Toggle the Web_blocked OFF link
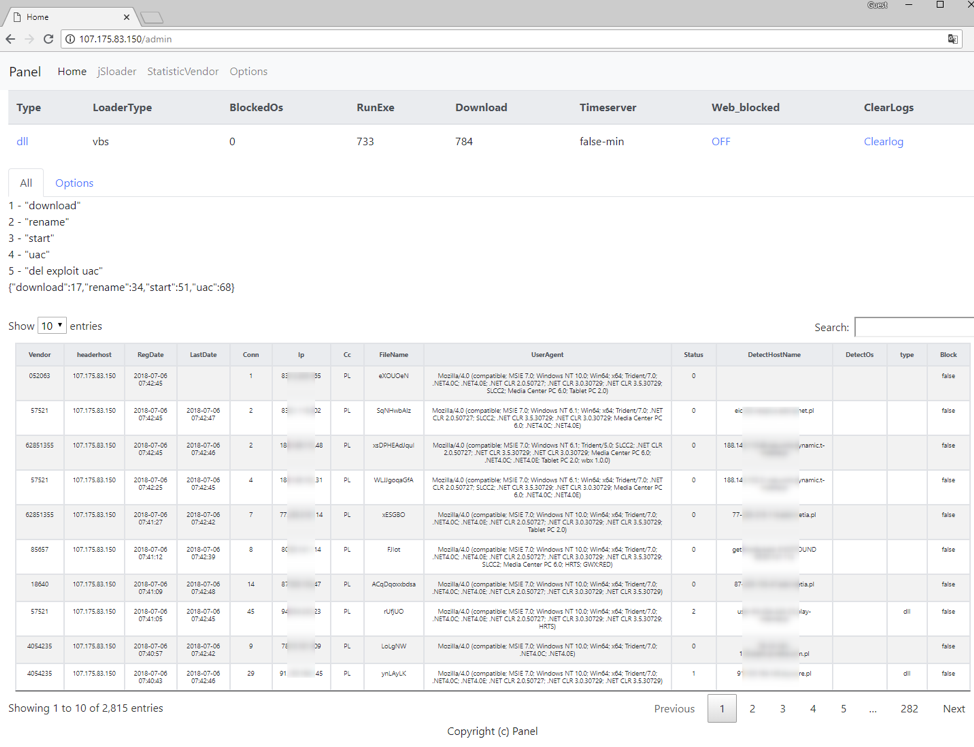974x747 pixels. coord(721,142)
